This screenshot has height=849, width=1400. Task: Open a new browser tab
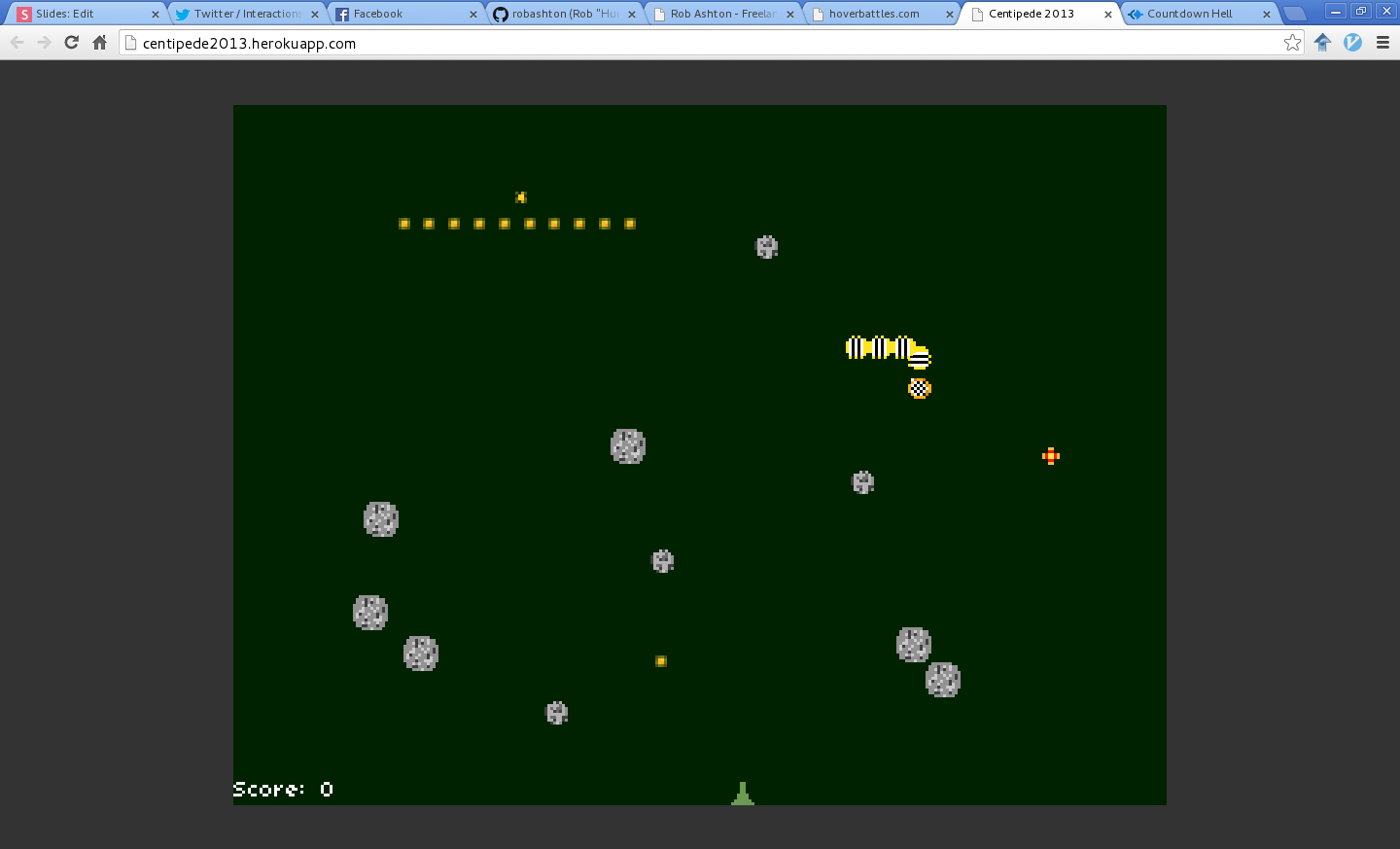tap(1295, 14)
